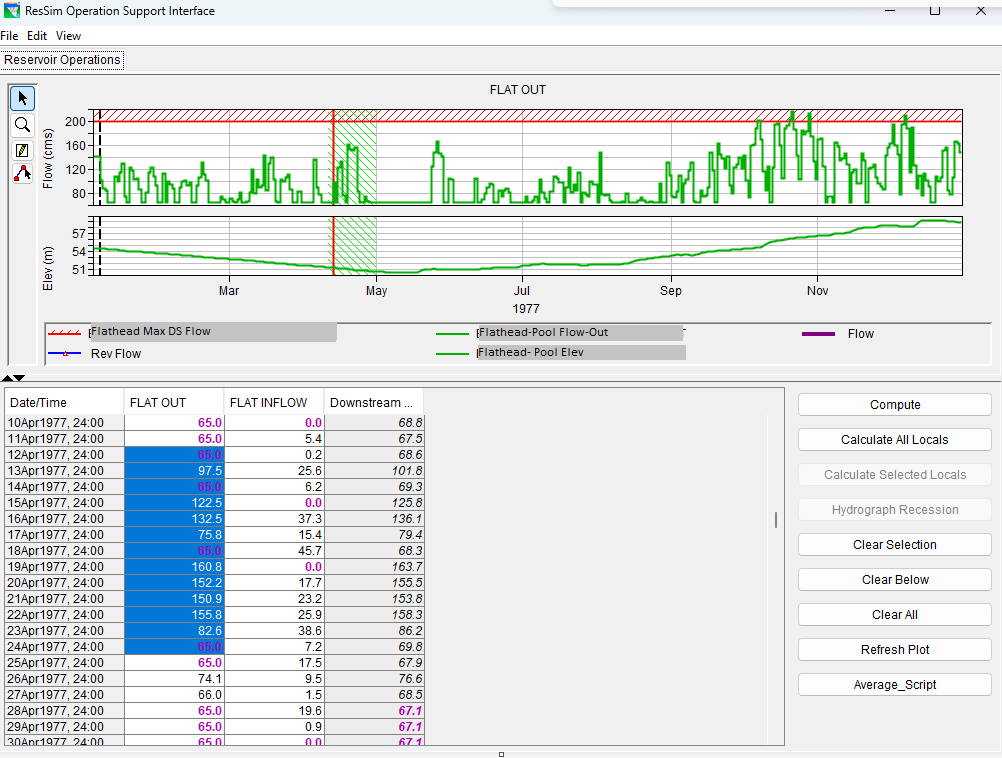Screen dimensions: 1002x758
Task: Open the Edit menu
Action: [x=37, y=36]
